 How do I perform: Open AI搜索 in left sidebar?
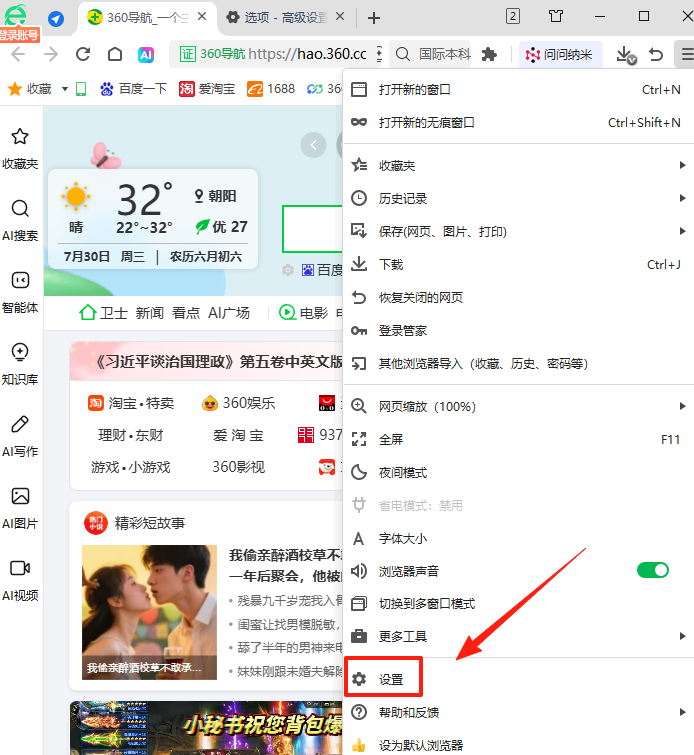click(x=20, y=221)
